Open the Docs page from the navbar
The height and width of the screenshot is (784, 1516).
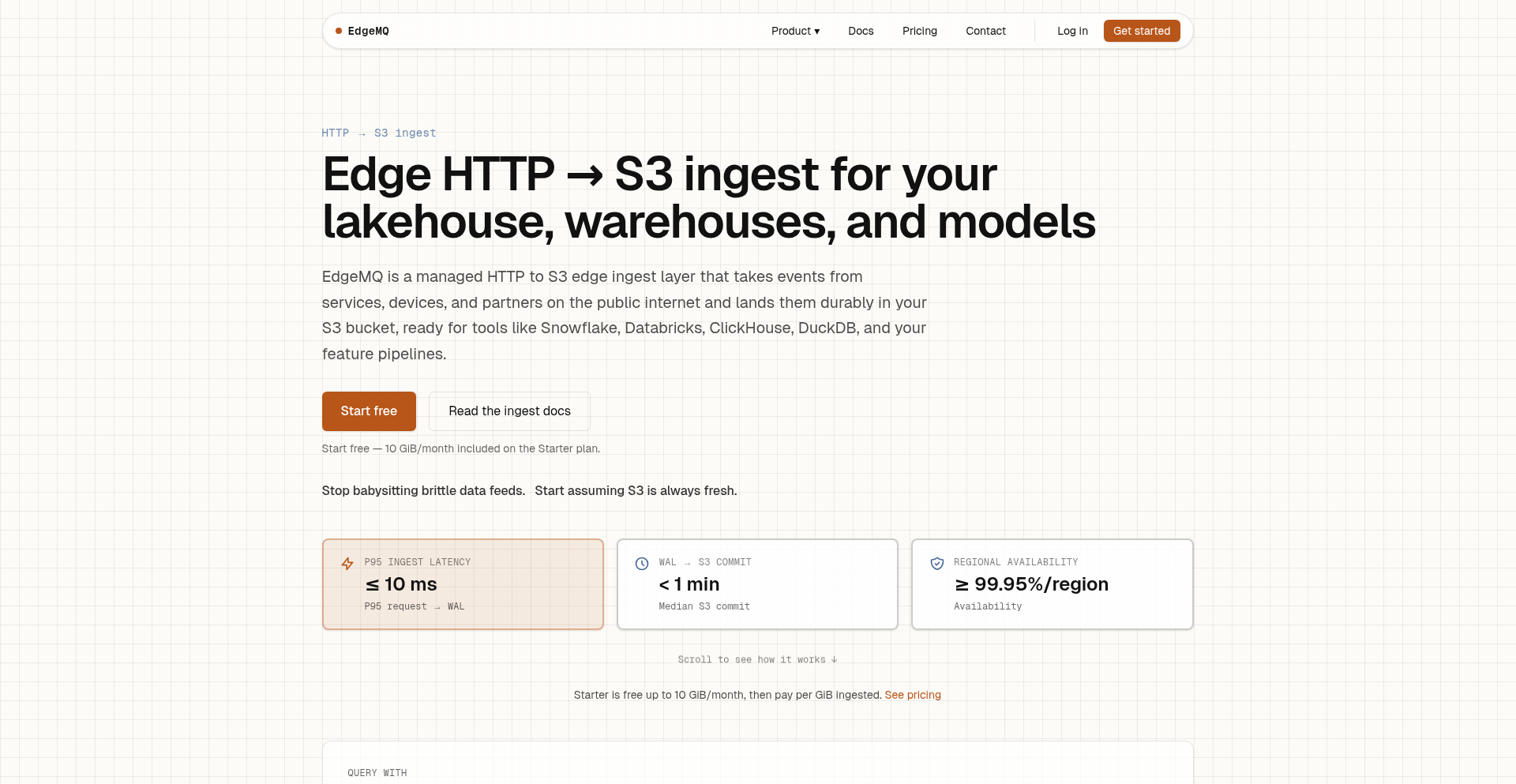(x=861, y=32)
